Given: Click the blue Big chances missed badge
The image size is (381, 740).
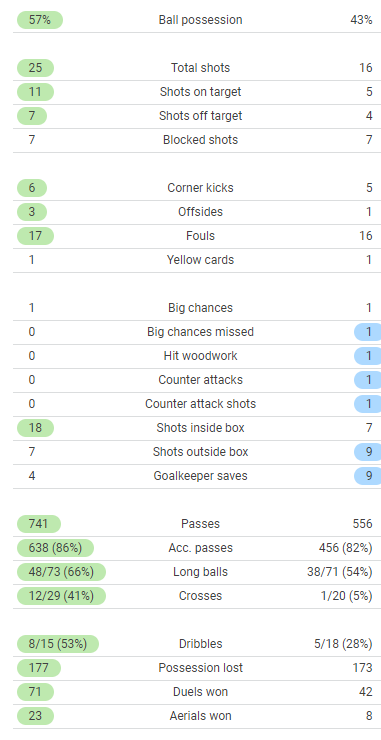Looking at the screenshot, I should (x=368, y=332).
